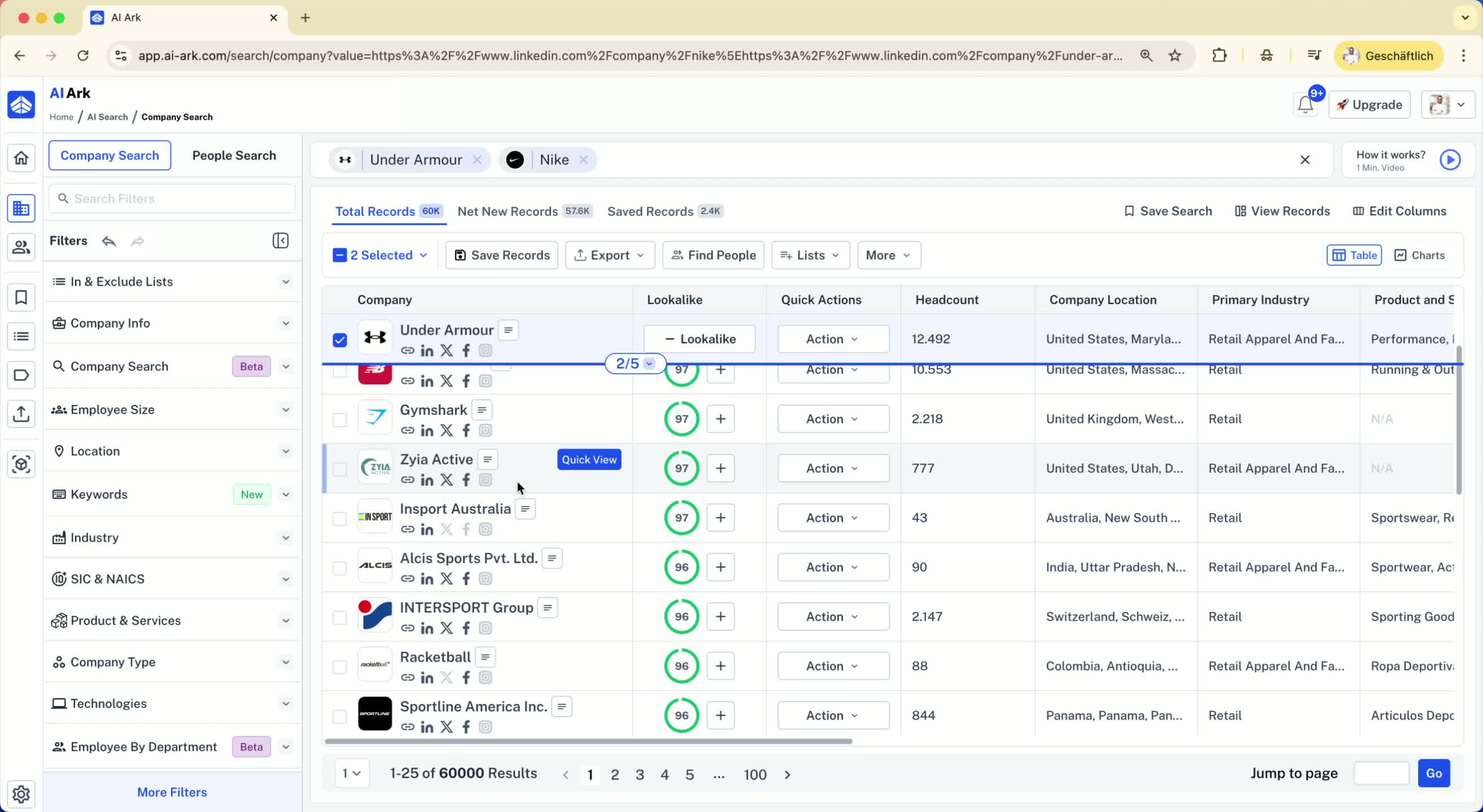This screenshot has height=812, width=1483.
Task: Open Racketball's Facebook icon link
Action: 466,678
